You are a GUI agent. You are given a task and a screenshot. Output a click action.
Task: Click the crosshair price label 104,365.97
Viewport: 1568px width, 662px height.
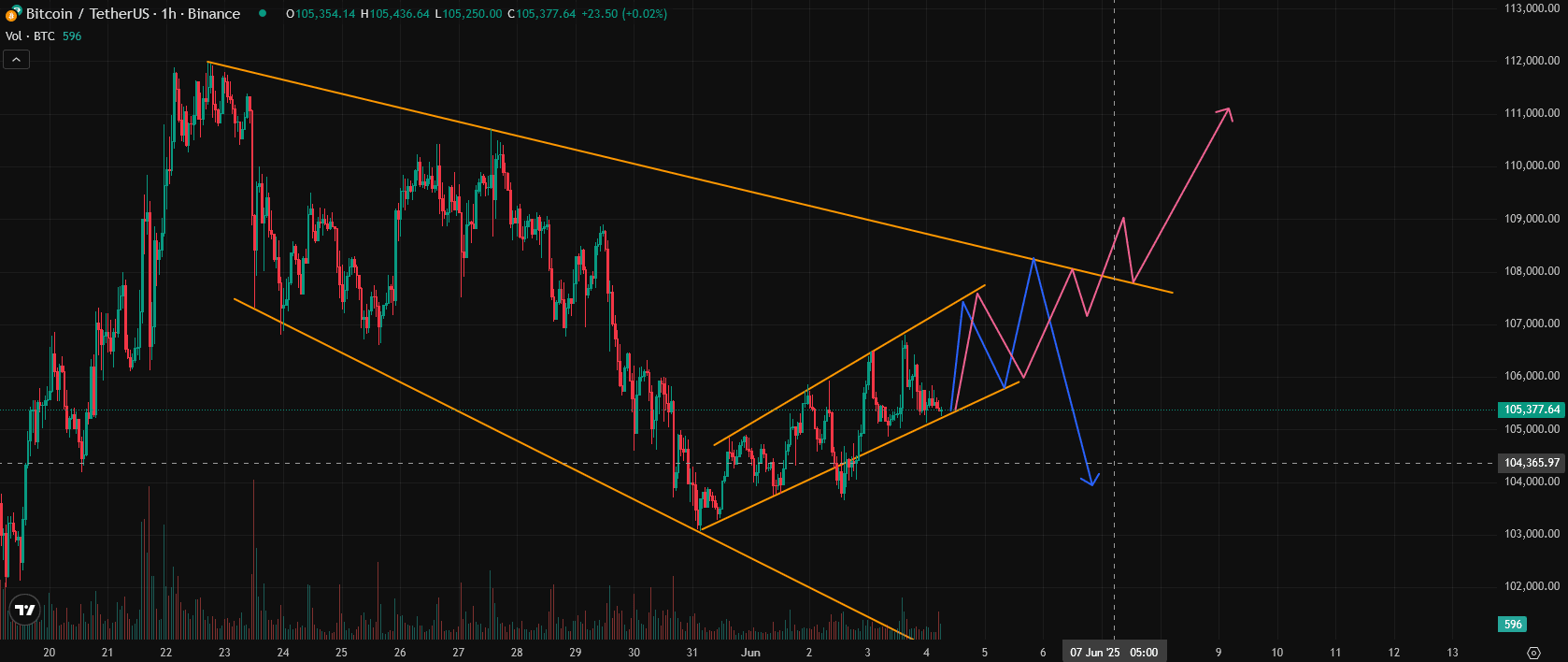click(1532, 463)
